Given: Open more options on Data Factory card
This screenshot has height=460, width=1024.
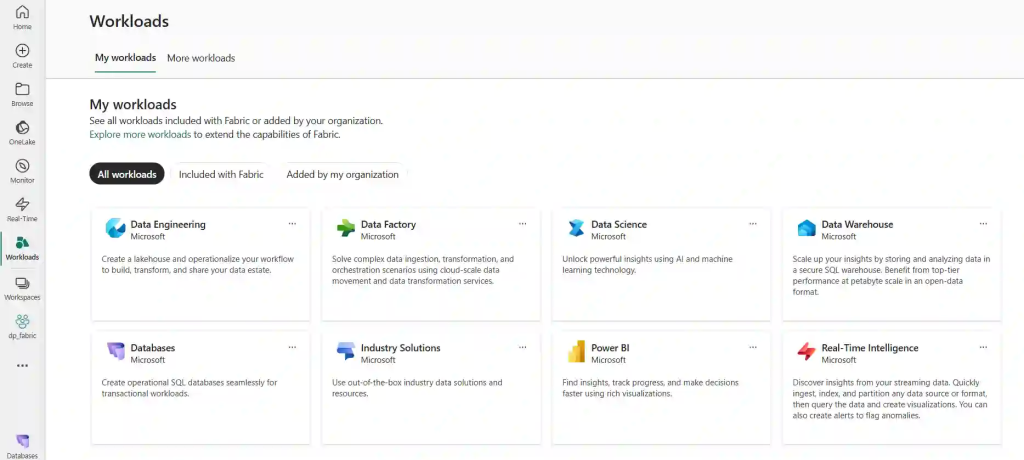Looking at the screenshot, I should click(522, 223).
